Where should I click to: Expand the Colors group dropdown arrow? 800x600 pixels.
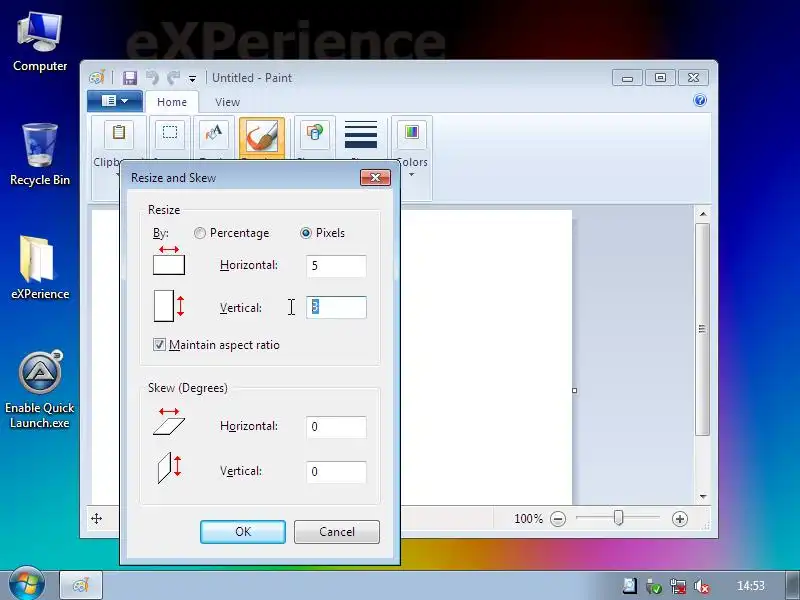[x=411, y=174]
